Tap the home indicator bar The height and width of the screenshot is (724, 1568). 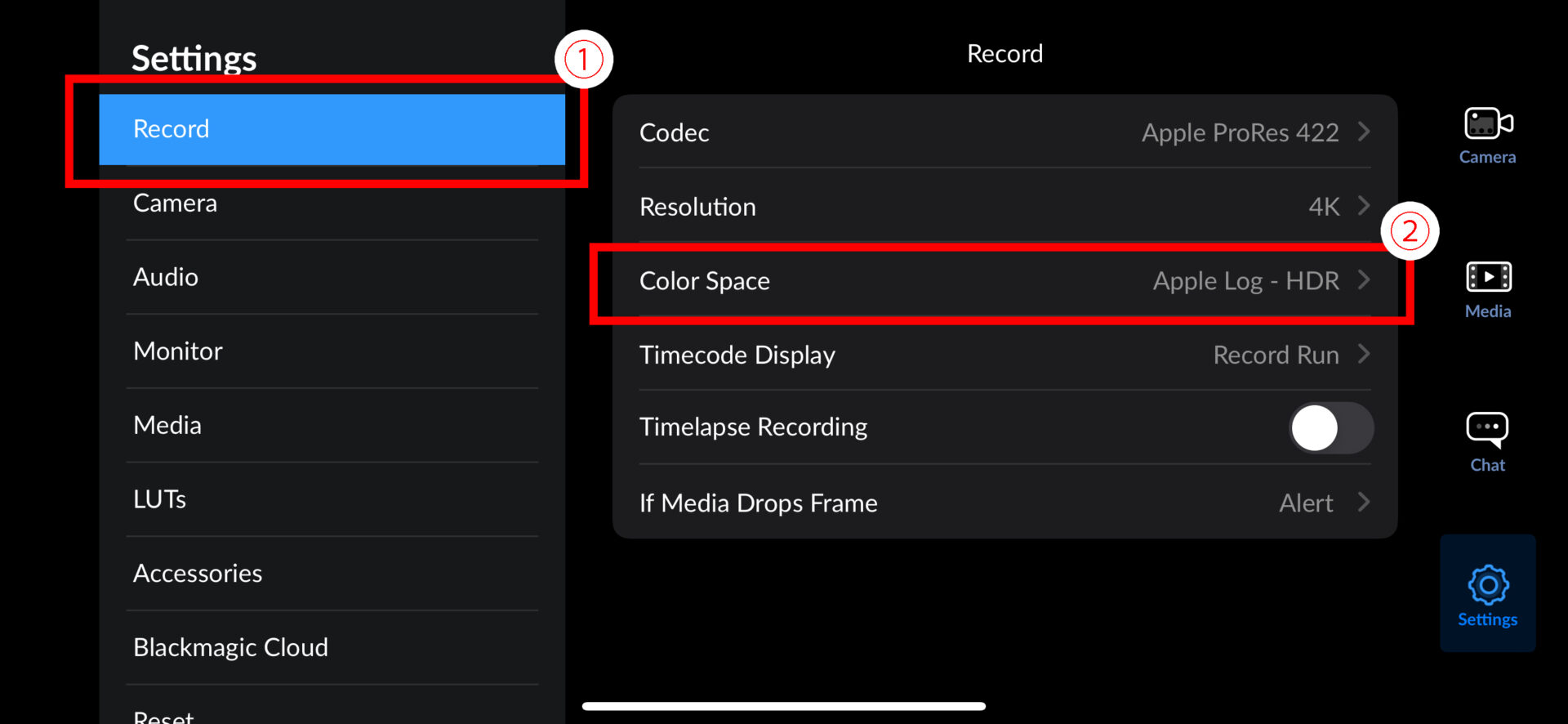pos(783,706)
